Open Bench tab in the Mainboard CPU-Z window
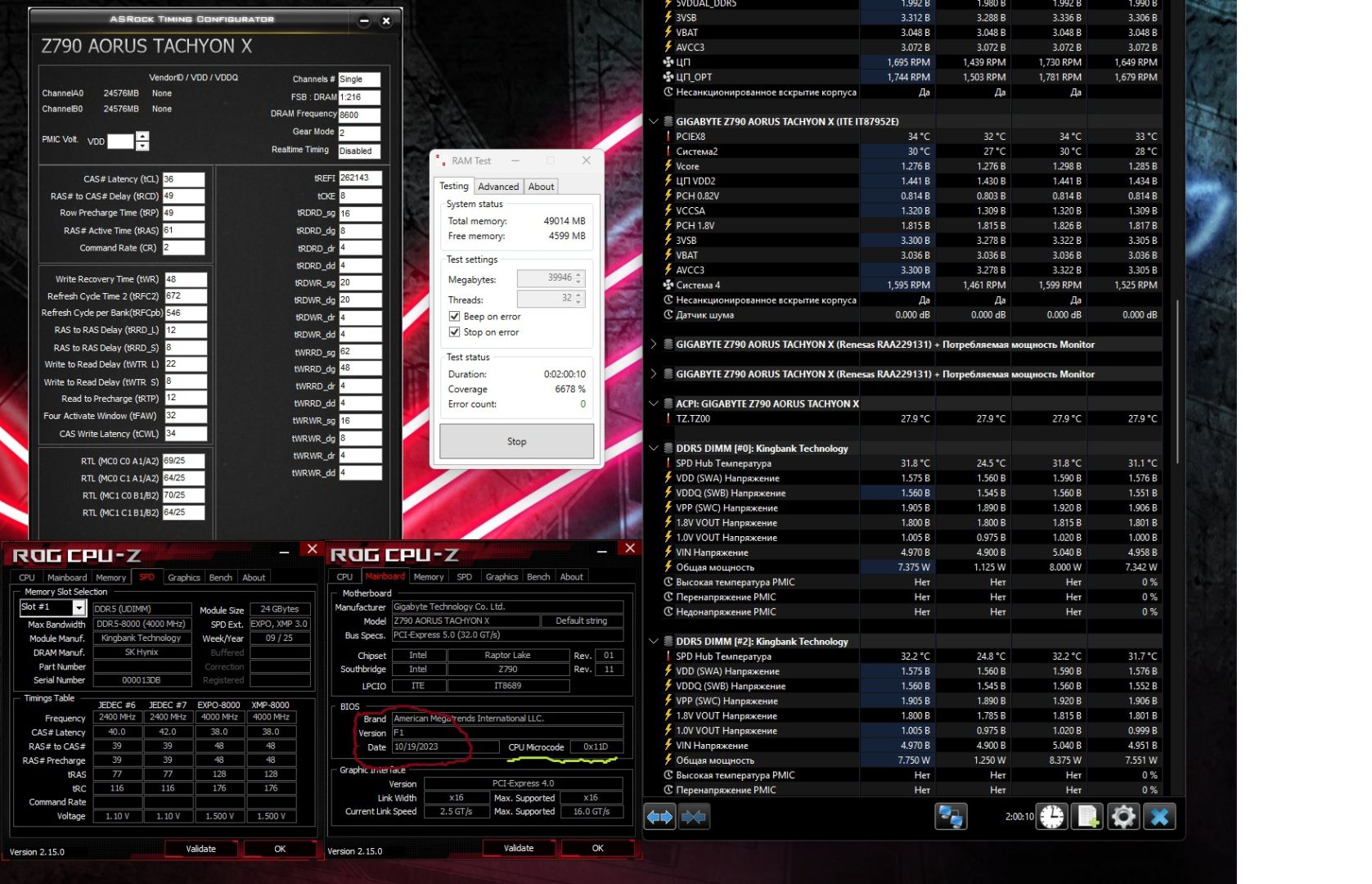 pos(538,576)
